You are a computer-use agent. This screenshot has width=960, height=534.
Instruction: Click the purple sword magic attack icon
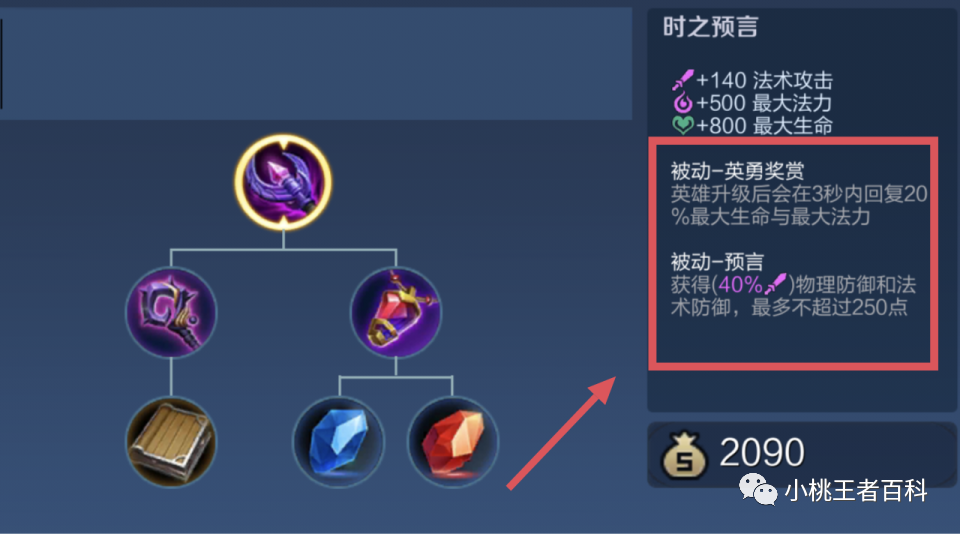click(x=683, y=80)
